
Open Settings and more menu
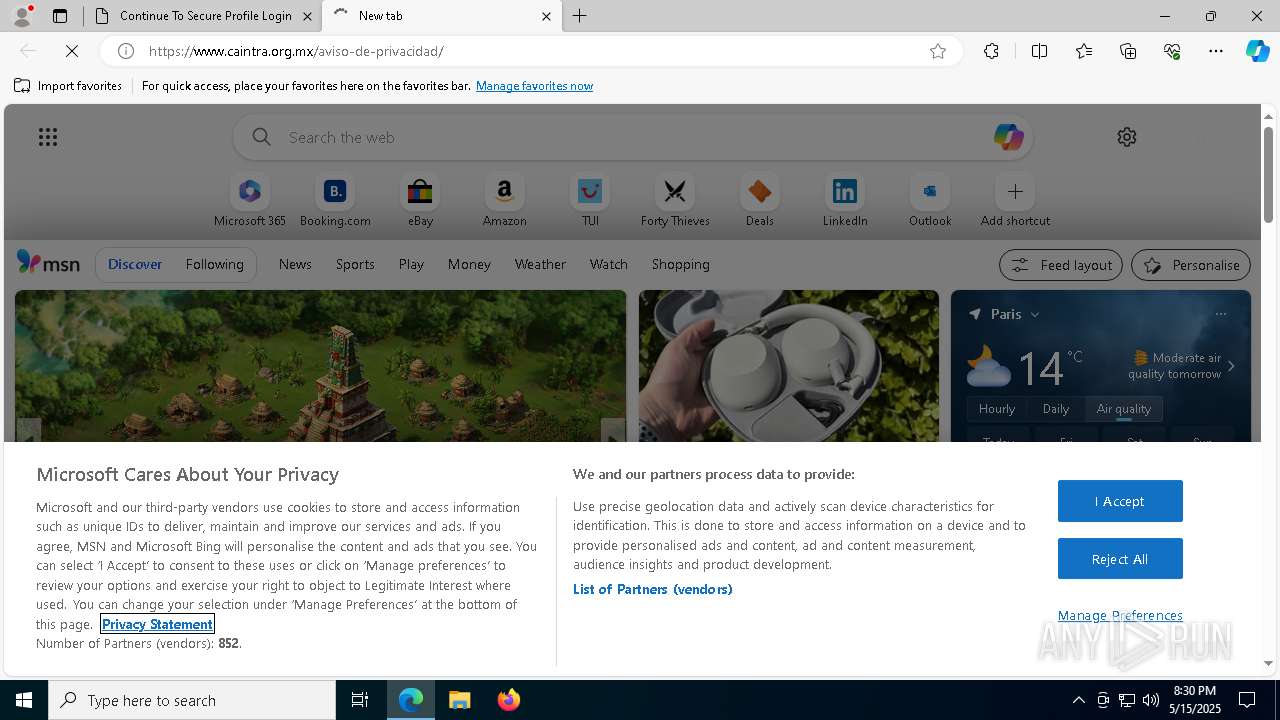1216,51
